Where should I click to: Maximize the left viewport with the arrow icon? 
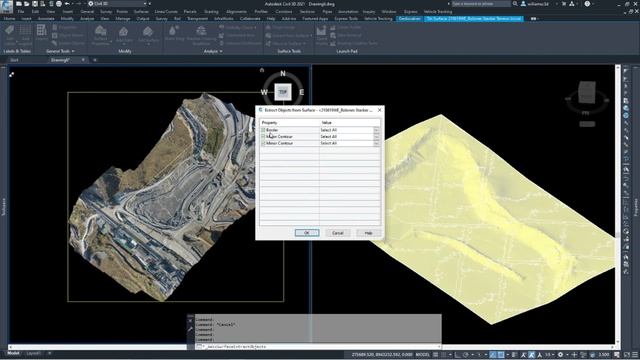click(11, 74)
